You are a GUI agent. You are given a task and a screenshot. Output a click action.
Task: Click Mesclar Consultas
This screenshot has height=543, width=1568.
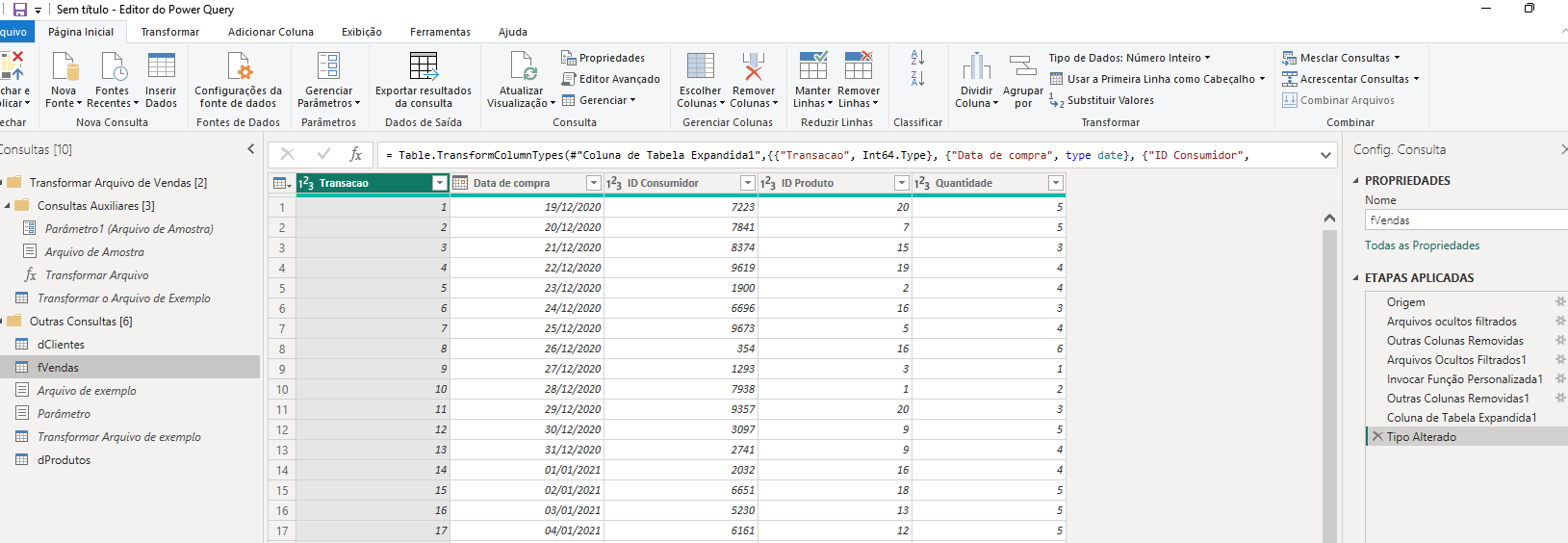(1341, 58)
